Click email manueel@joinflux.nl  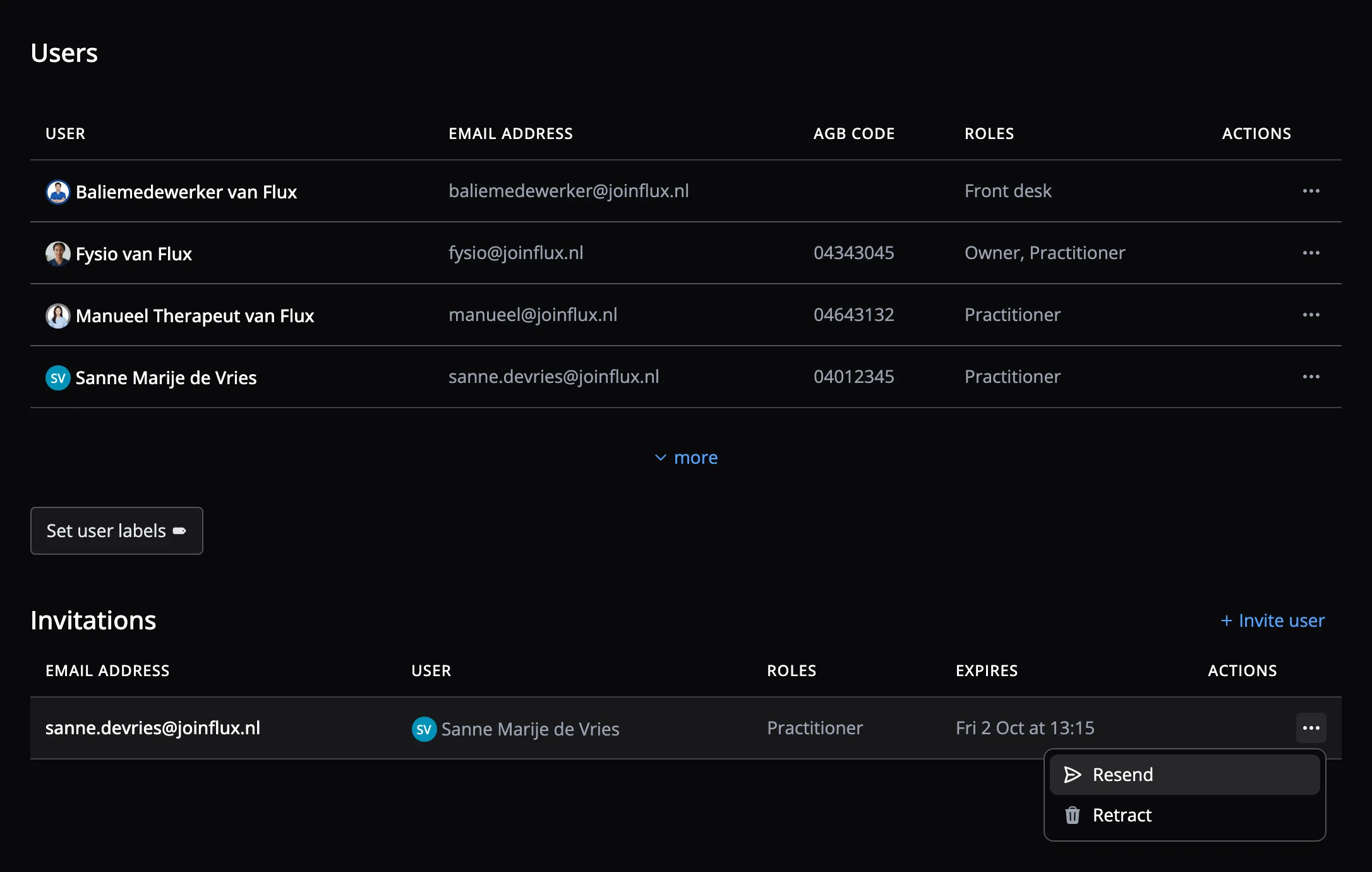coord(533,315)
